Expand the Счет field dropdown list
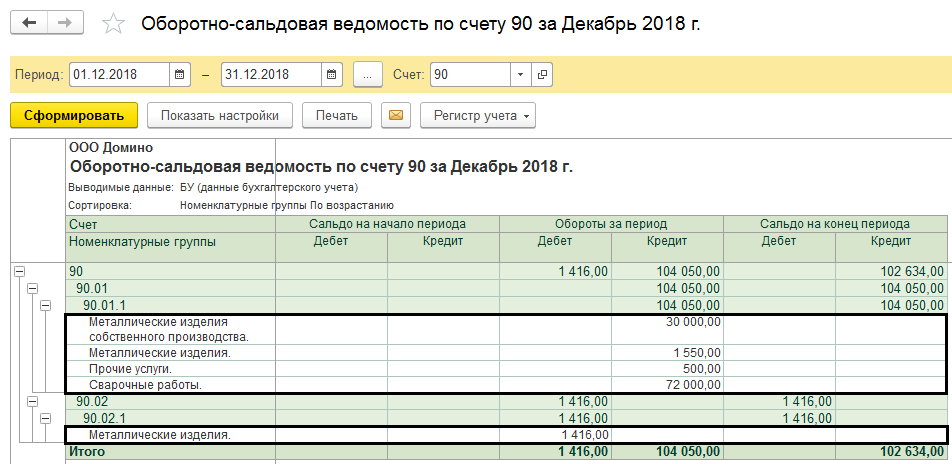This screenshot has width=952, height=464. tap(520, 75)
